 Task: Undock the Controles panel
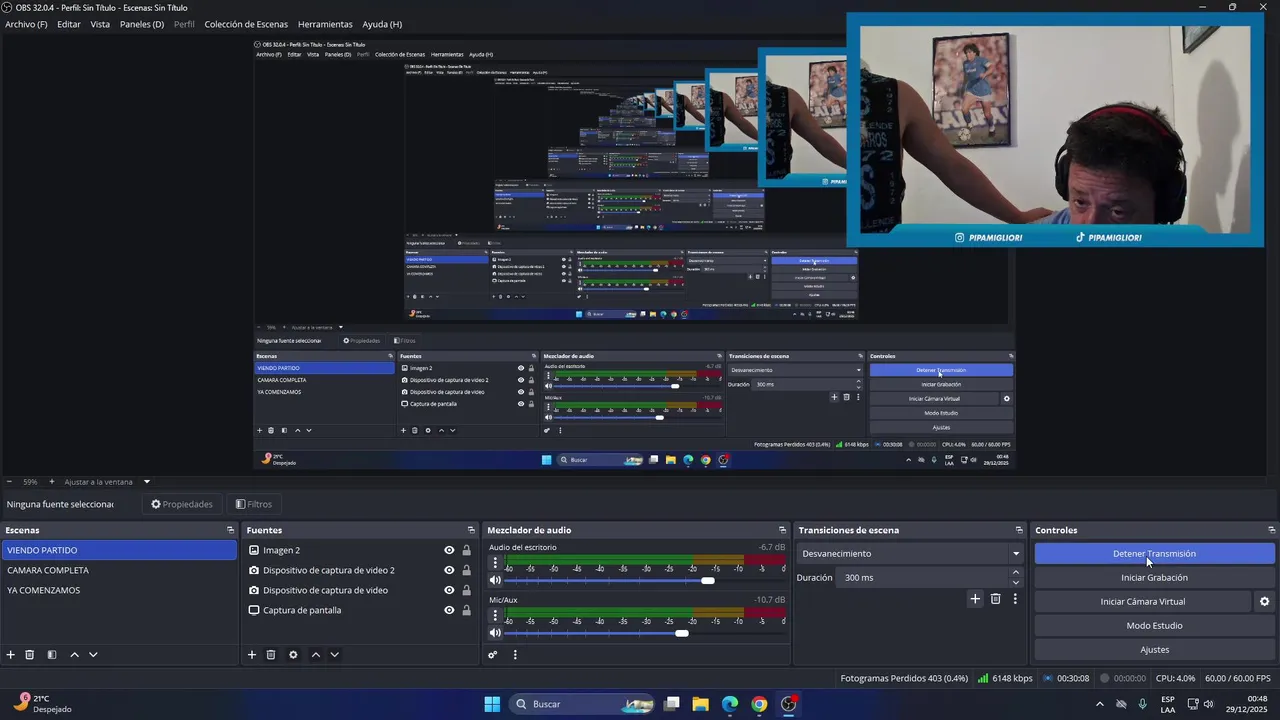[x=1271, y=530]
